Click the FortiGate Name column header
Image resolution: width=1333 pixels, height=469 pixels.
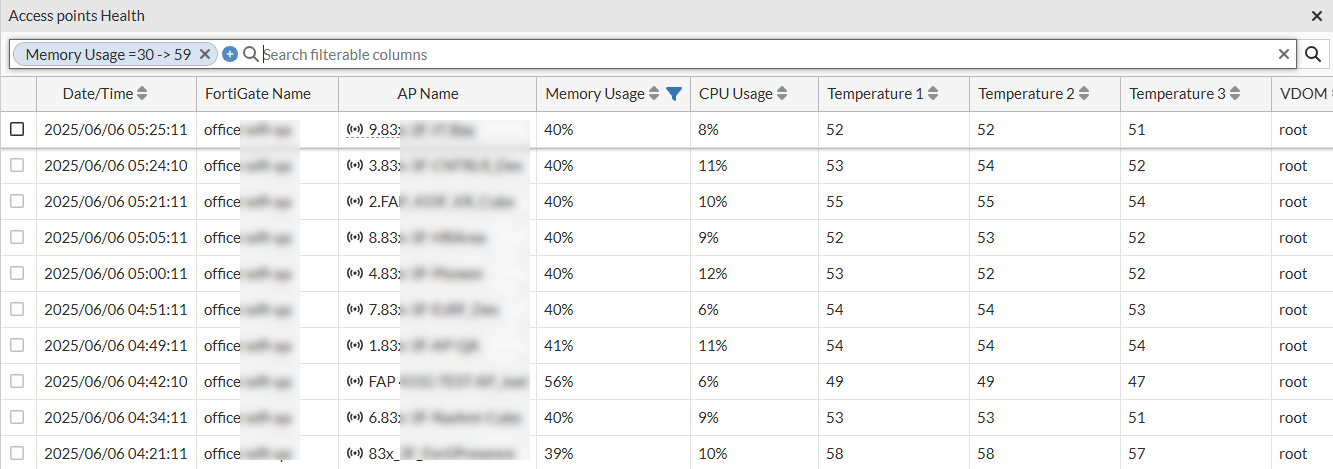(x=258, y=94)
